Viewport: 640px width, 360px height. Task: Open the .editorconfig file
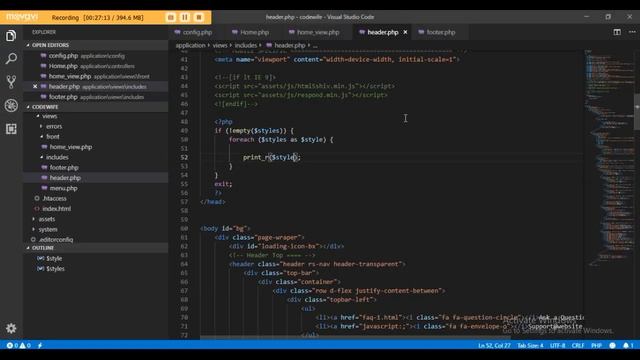click(95, 240)
